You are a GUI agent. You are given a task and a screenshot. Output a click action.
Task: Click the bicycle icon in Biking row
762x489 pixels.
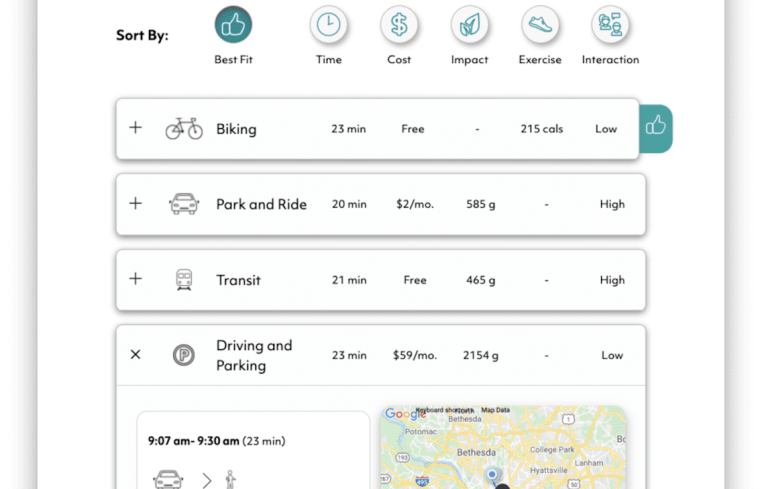(184, 129)
